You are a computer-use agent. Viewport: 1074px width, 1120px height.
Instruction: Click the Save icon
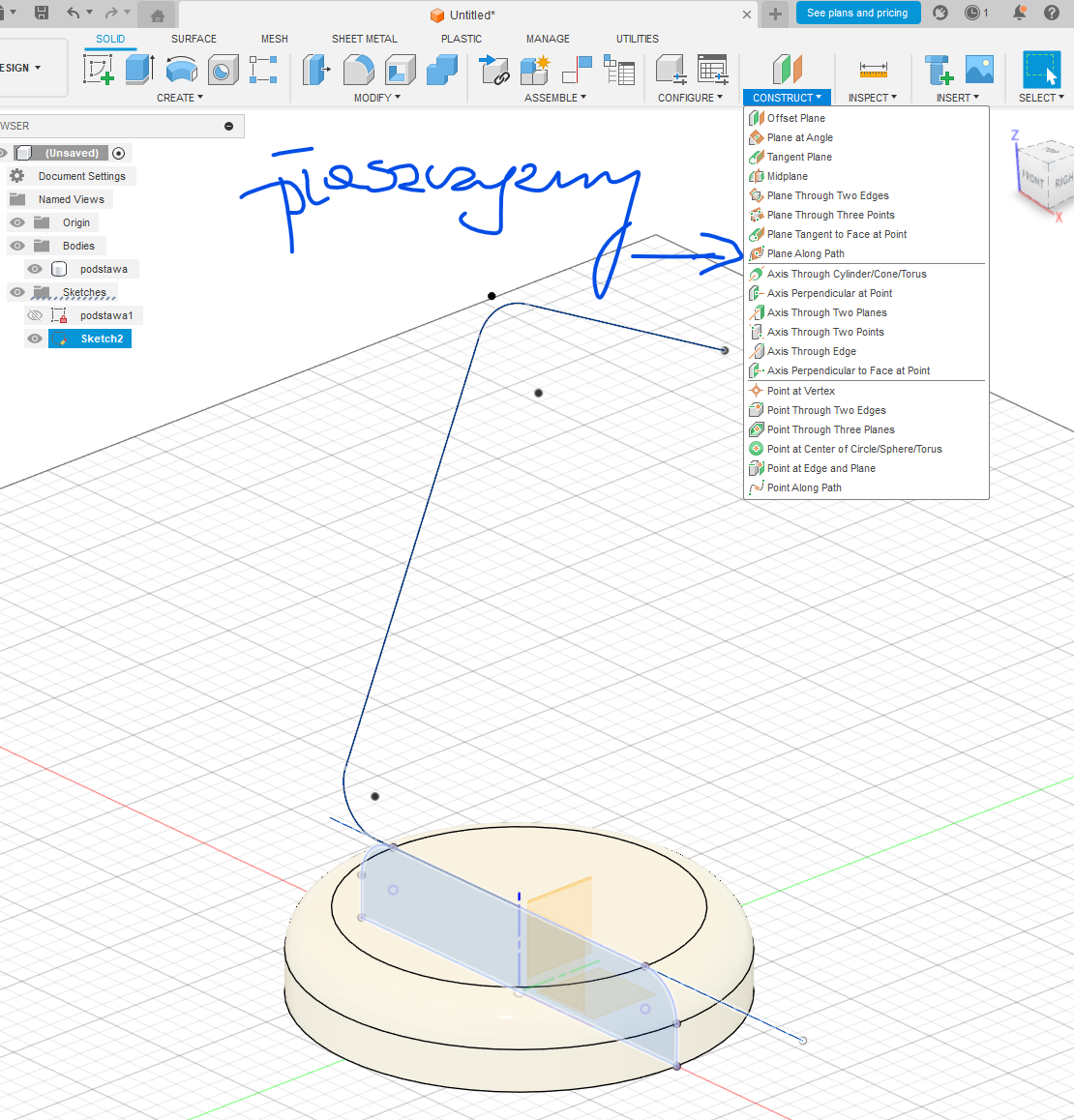click(42, 13)
